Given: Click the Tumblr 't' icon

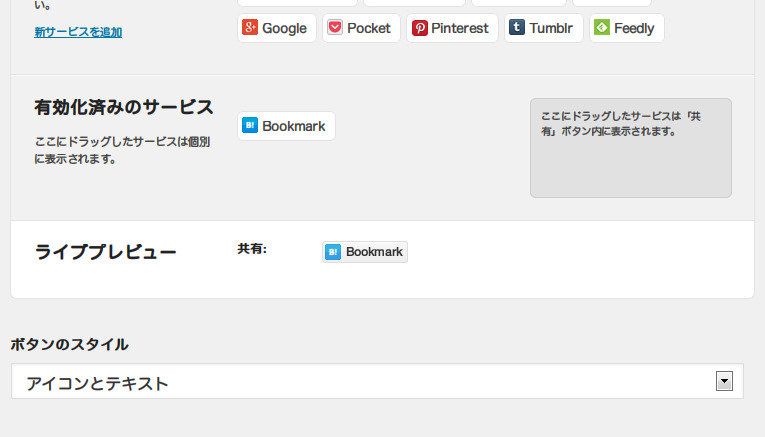Looking at the screenshot, I should [x=516, y=28].
